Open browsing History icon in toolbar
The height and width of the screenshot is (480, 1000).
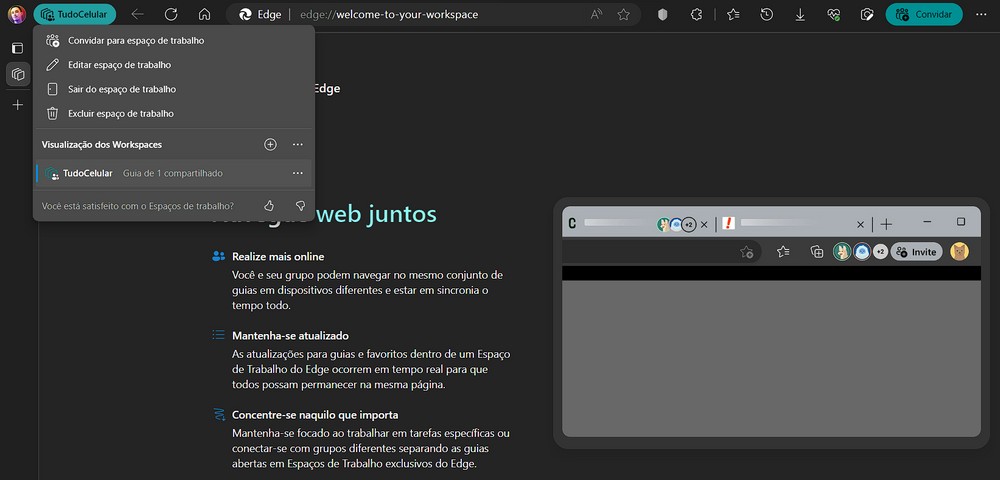pyautogui.click(x=767, y=15)
